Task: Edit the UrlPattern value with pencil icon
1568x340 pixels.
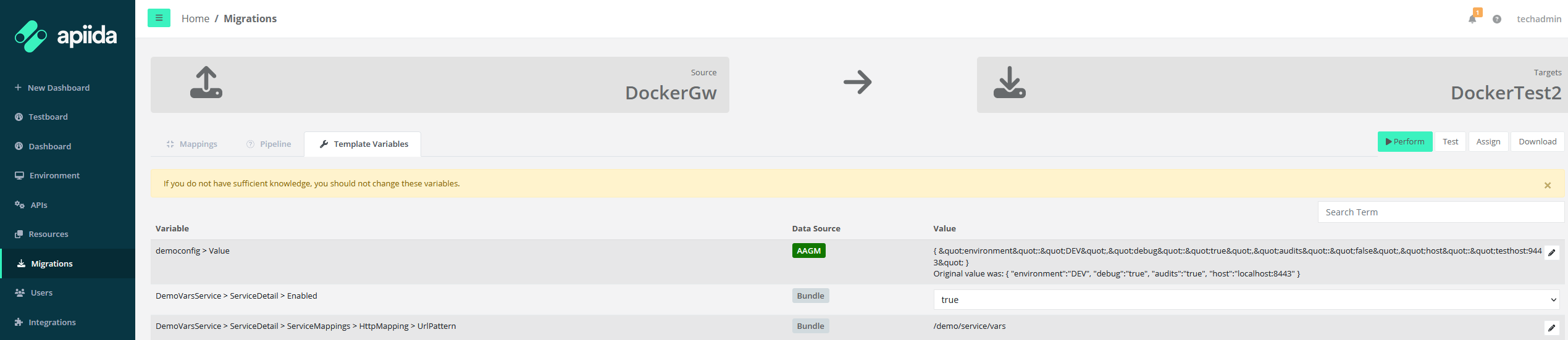Action: (x=1552, y=328)
